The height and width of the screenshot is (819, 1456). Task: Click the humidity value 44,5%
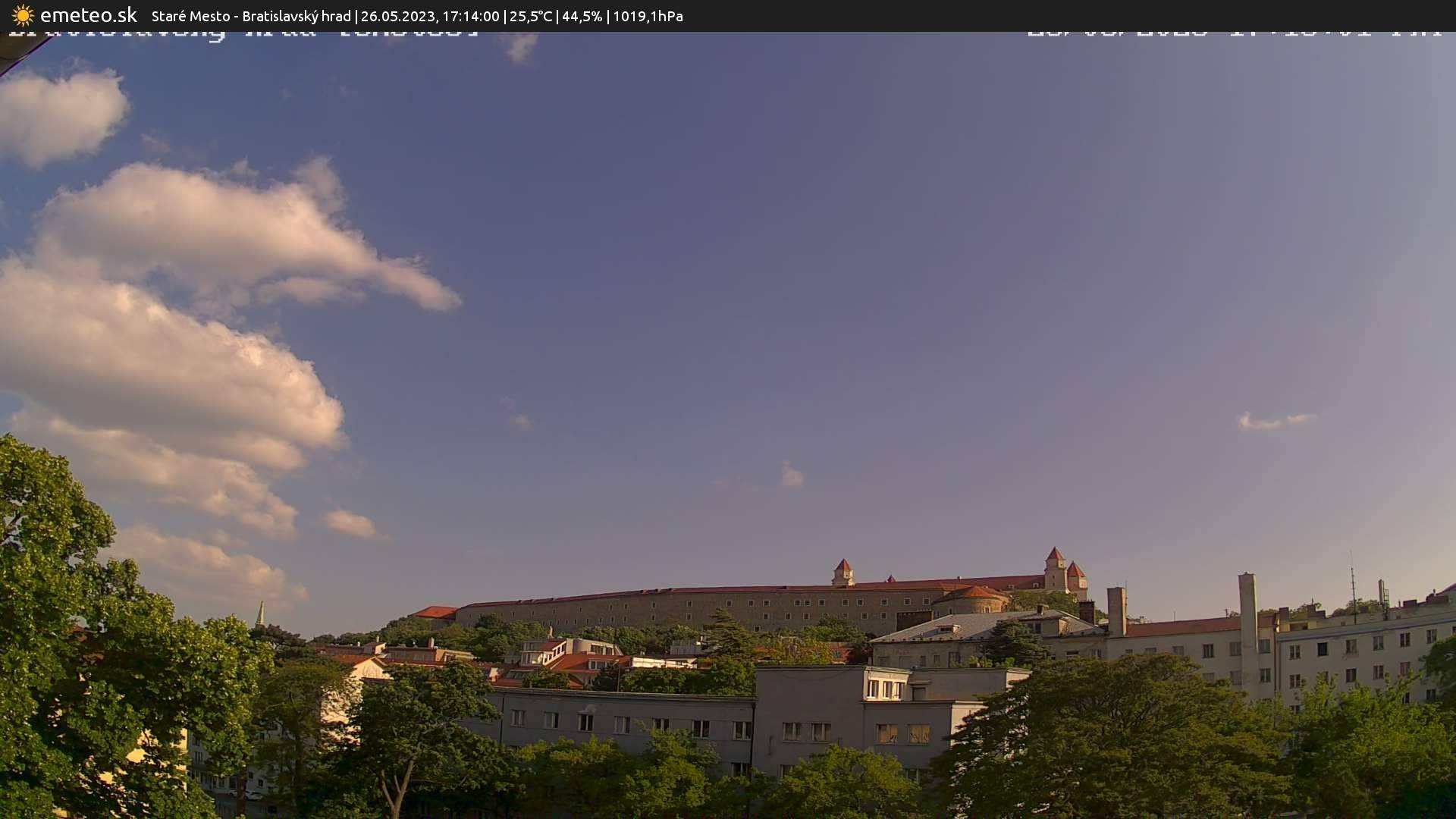pos(581,15)
